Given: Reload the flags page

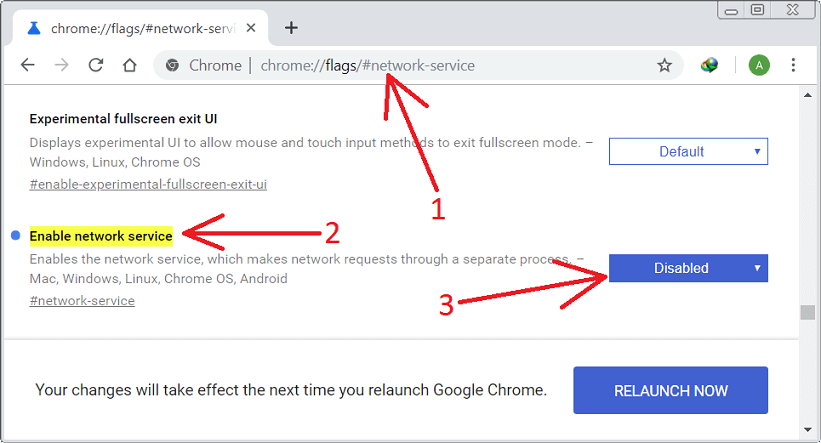Looking at the screenshot, I should [x=96, y=65].
